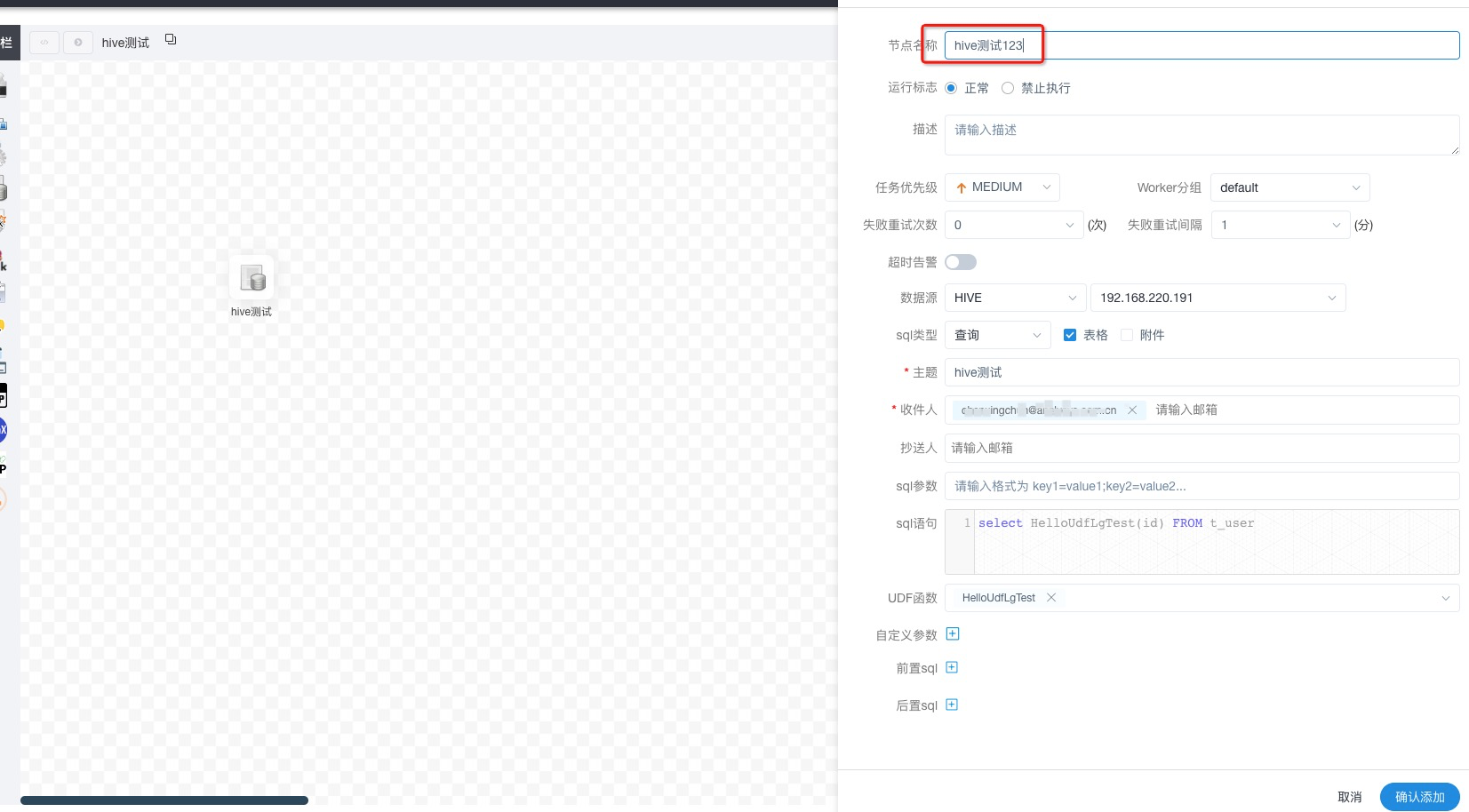Click the run arrow icon in top toolbar
Viewport: 1469px width, 812px height.
point(78,42)
